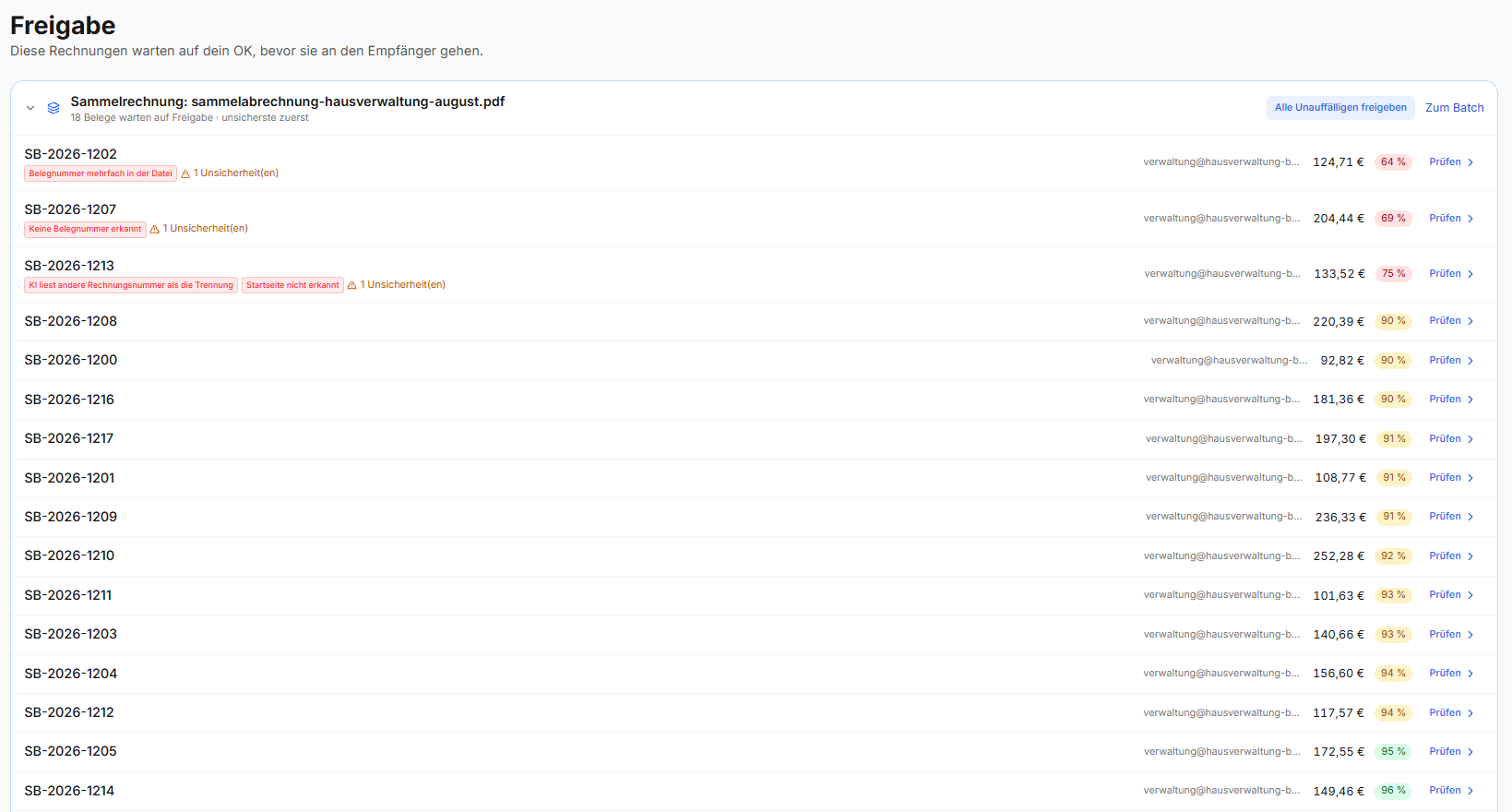This screenshot has height=812, width=1512.
Task: Check invoice SB-2026-1205 with Prüfen
Action: (1452, 752)
